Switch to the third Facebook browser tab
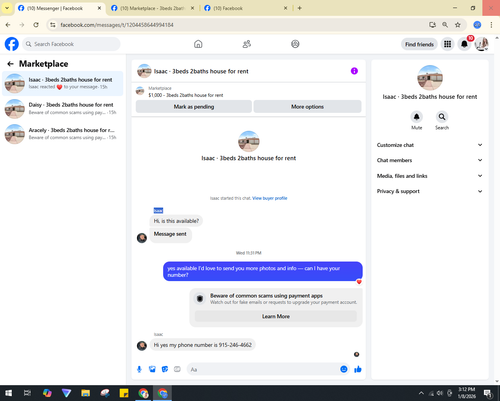The width and height of the screenshot is (500, 401). click(x=245, y=8)
